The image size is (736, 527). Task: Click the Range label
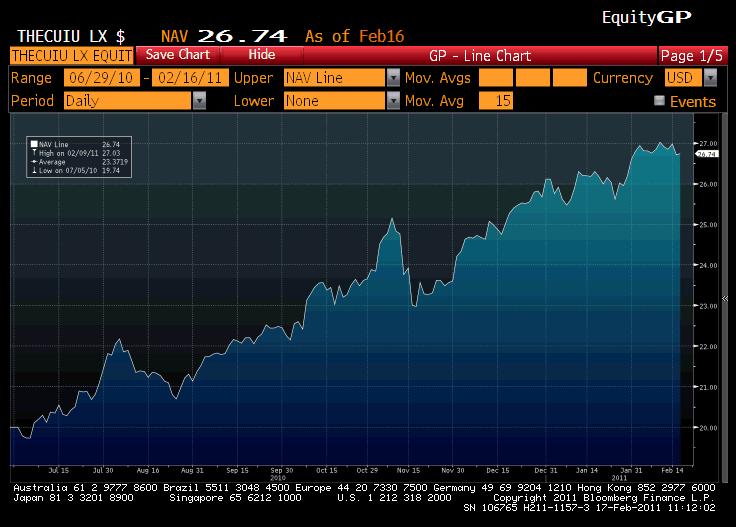point(31,78)
